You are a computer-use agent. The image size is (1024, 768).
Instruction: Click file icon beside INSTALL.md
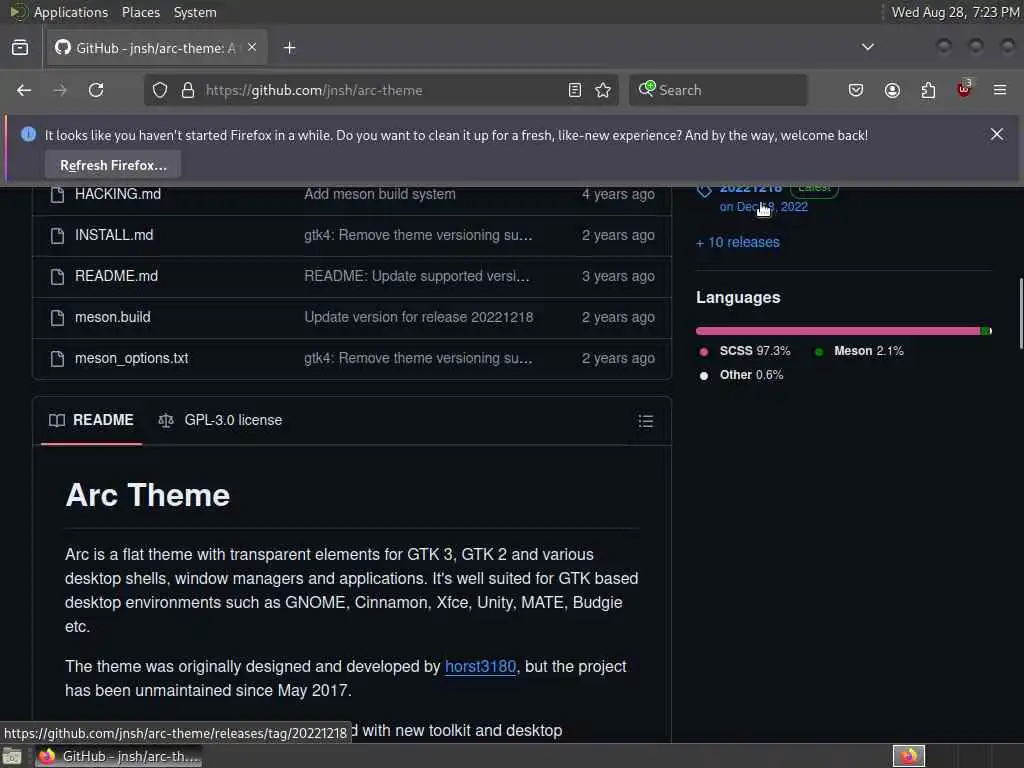tap(57, 236)
